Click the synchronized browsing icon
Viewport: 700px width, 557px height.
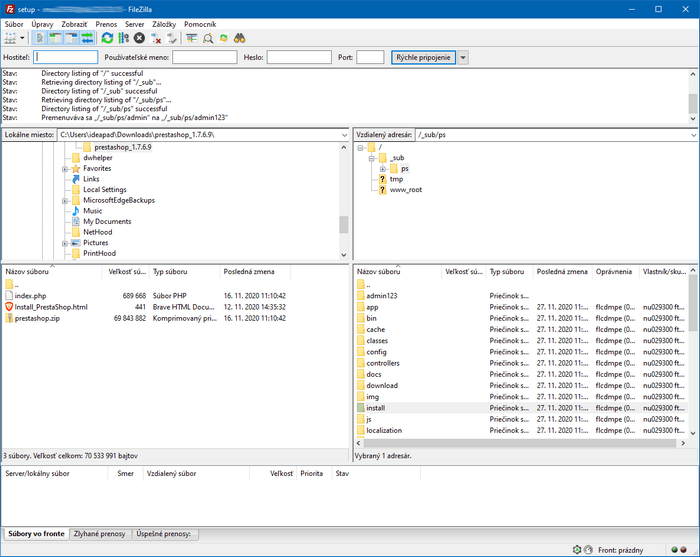pos(224,38)
